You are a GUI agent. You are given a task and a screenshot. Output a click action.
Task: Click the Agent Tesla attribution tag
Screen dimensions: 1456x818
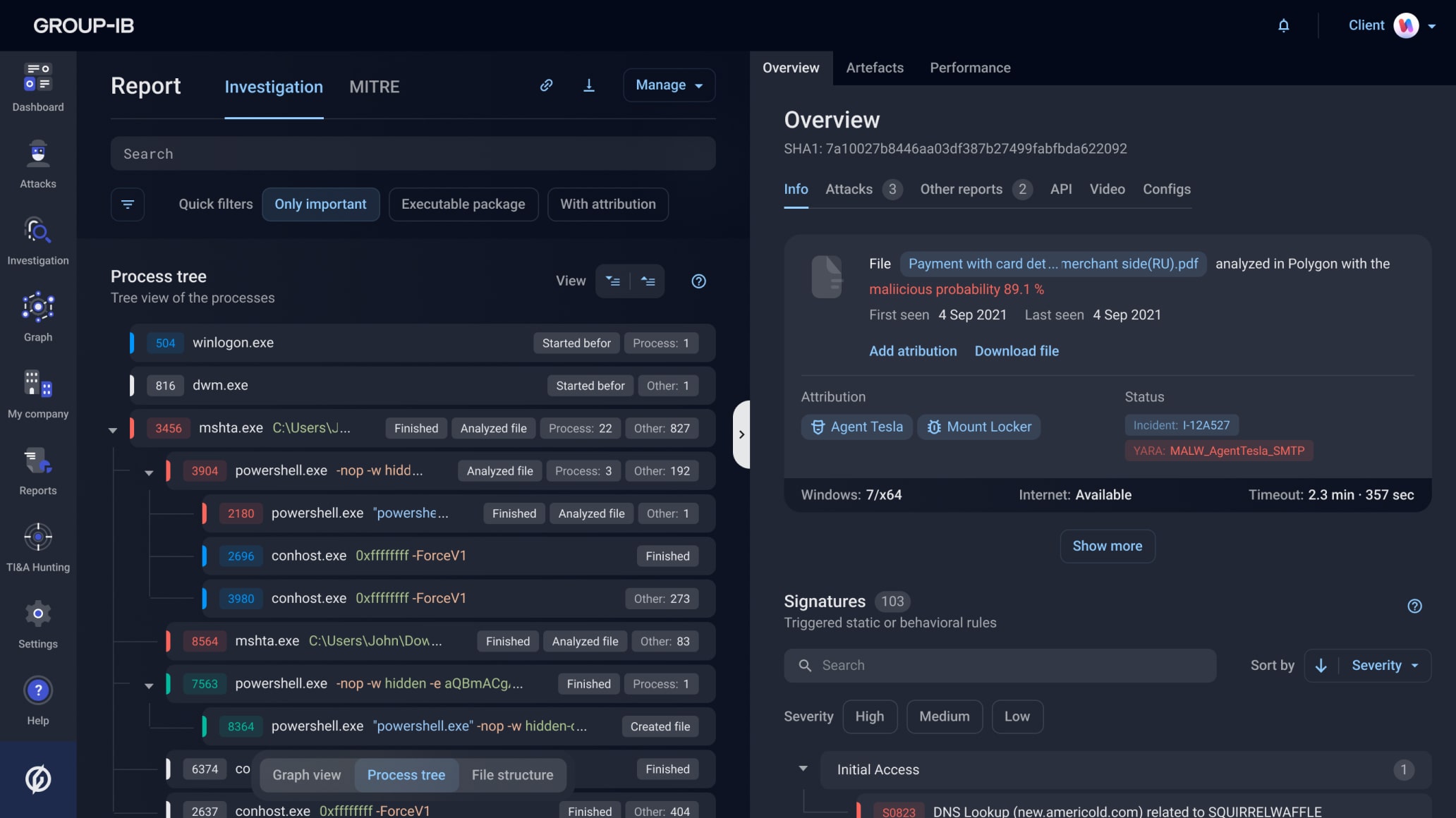pyautogui.click(x=856, y=427)
